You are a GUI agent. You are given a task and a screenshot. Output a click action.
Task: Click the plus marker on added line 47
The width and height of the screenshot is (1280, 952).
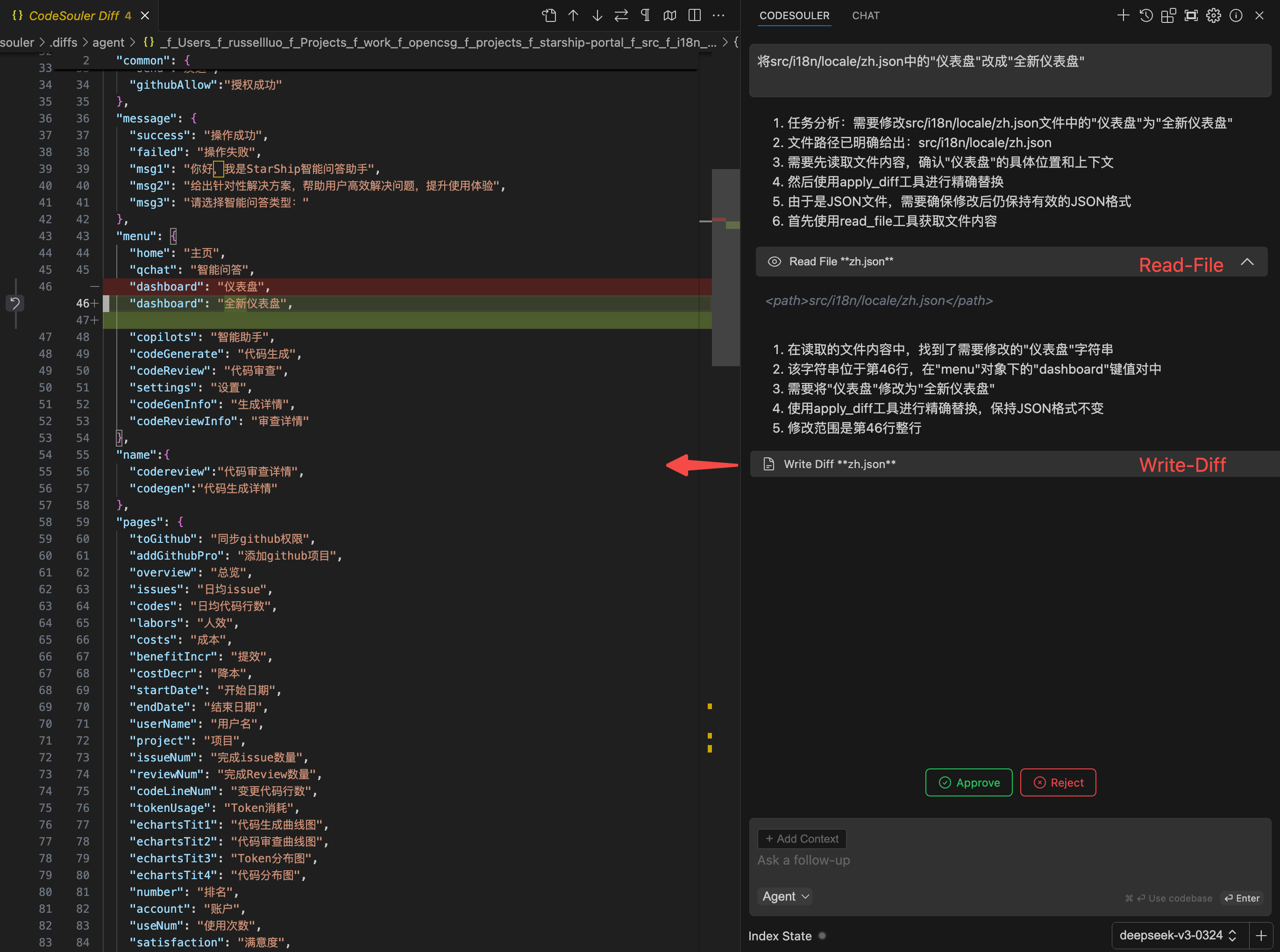94,320
